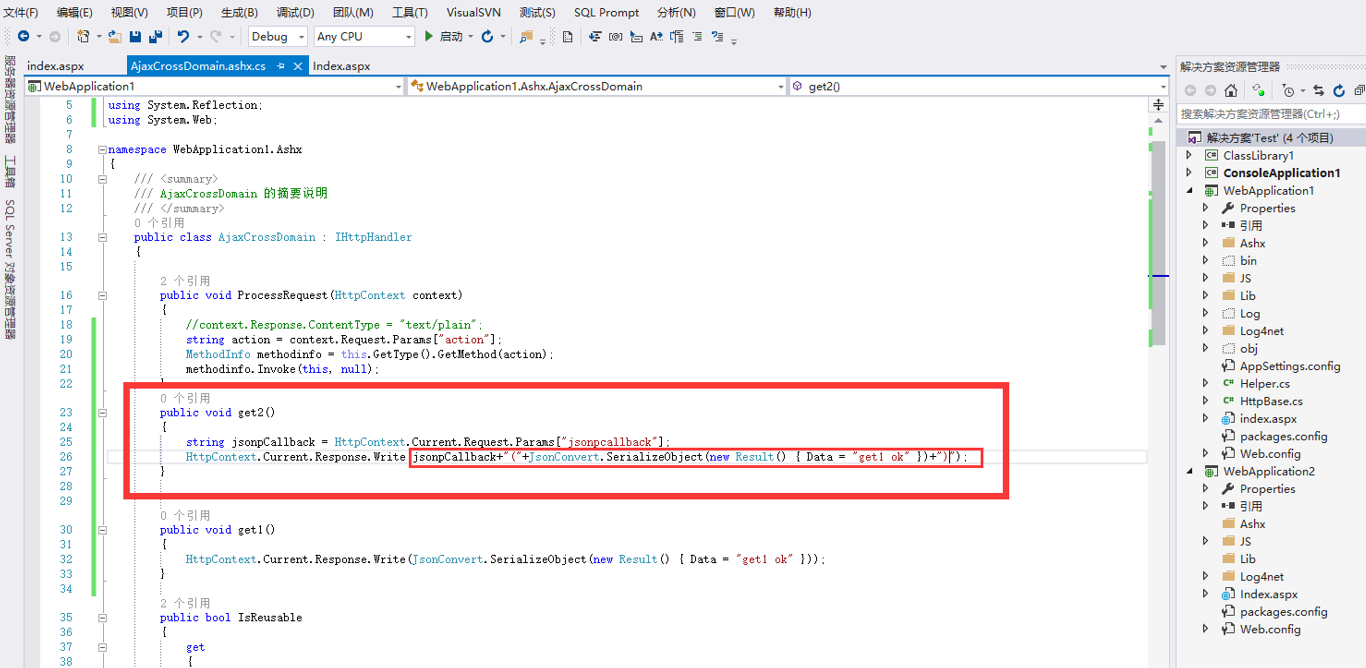1366x668 pixels.
Task: Click the 启动 start button label
Action: pos(452,36)
